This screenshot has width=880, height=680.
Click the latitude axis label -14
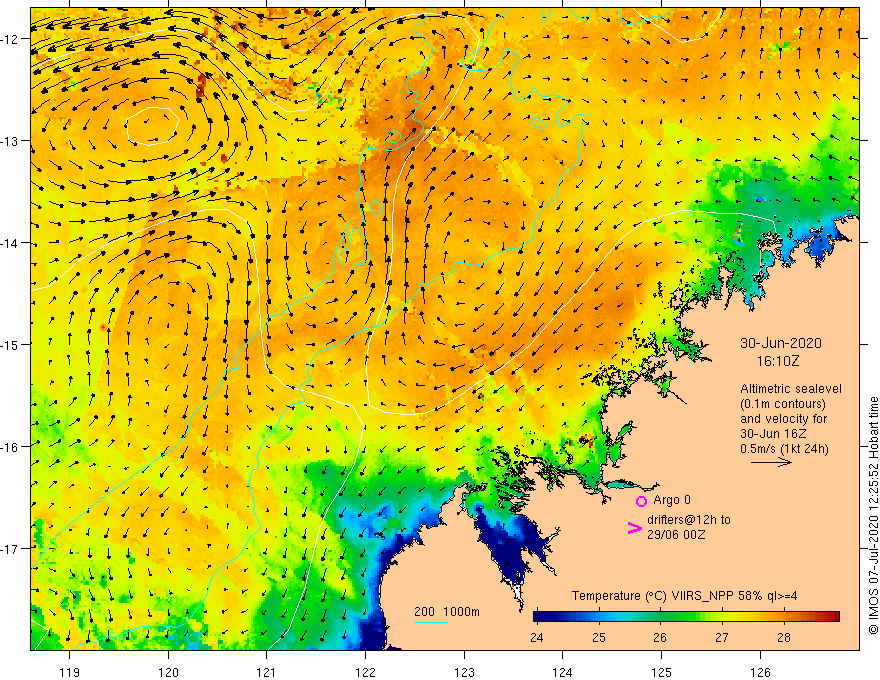click(10, 243)
